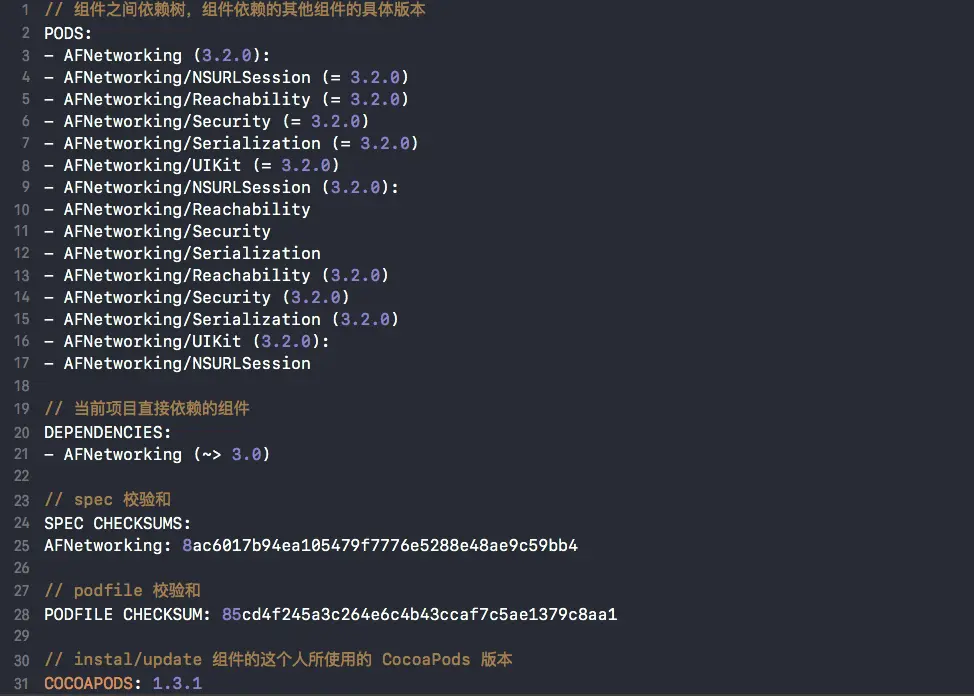Click the "AFNetworking/Reachability (3.2.0)" line 13
Viewport: 974px width, 696px height.
pyautogui.click(x=216, y=275)
